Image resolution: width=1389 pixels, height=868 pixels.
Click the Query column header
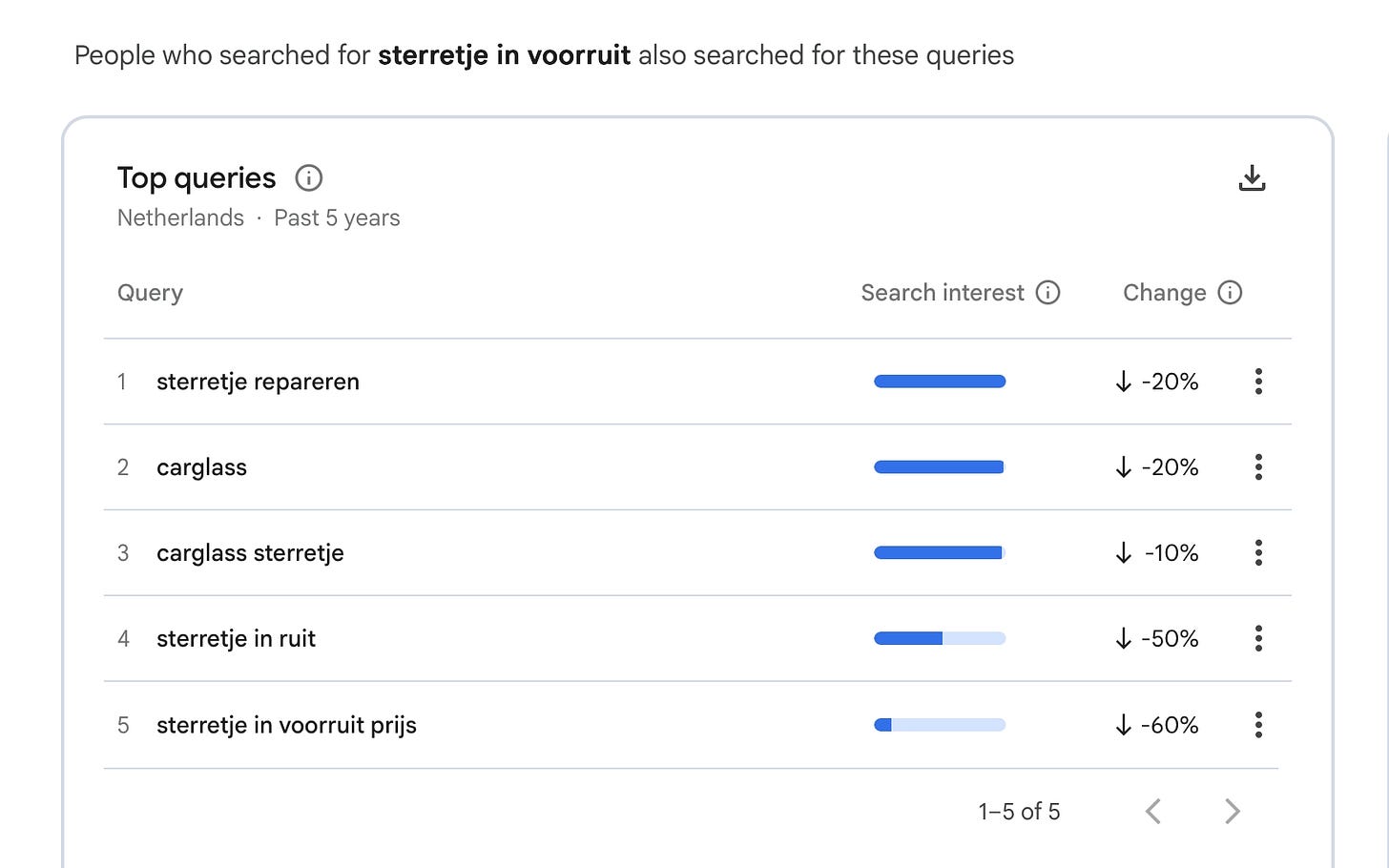pos(150,293)
